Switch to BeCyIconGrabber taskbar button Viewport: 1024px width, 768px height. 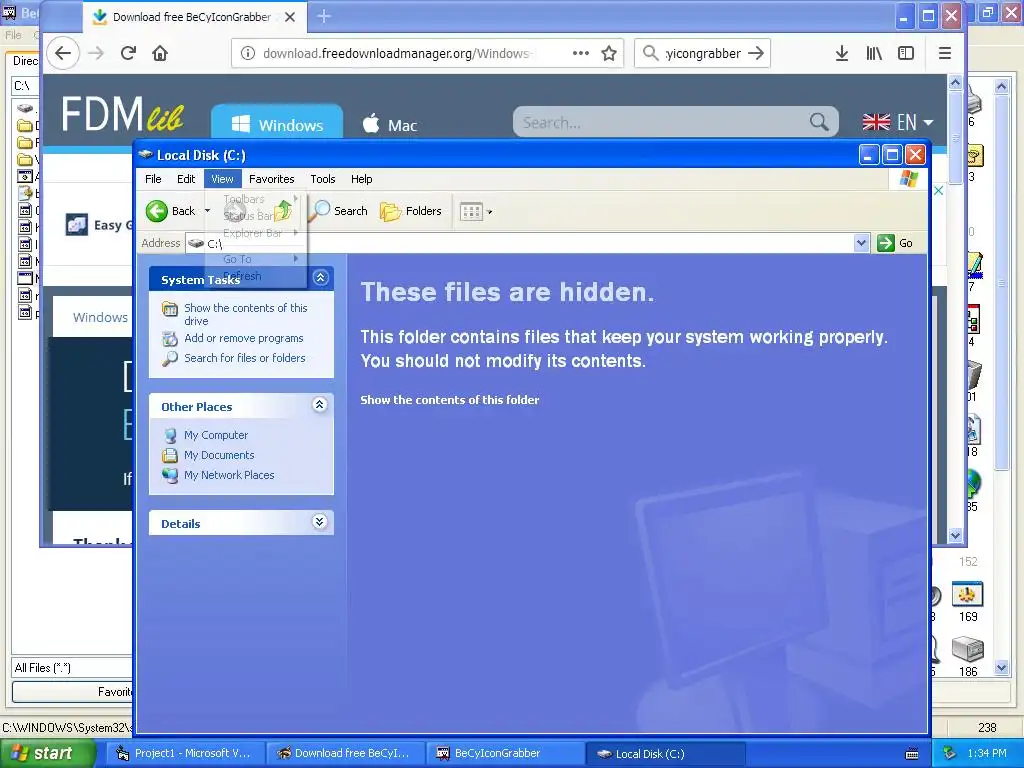506,753
